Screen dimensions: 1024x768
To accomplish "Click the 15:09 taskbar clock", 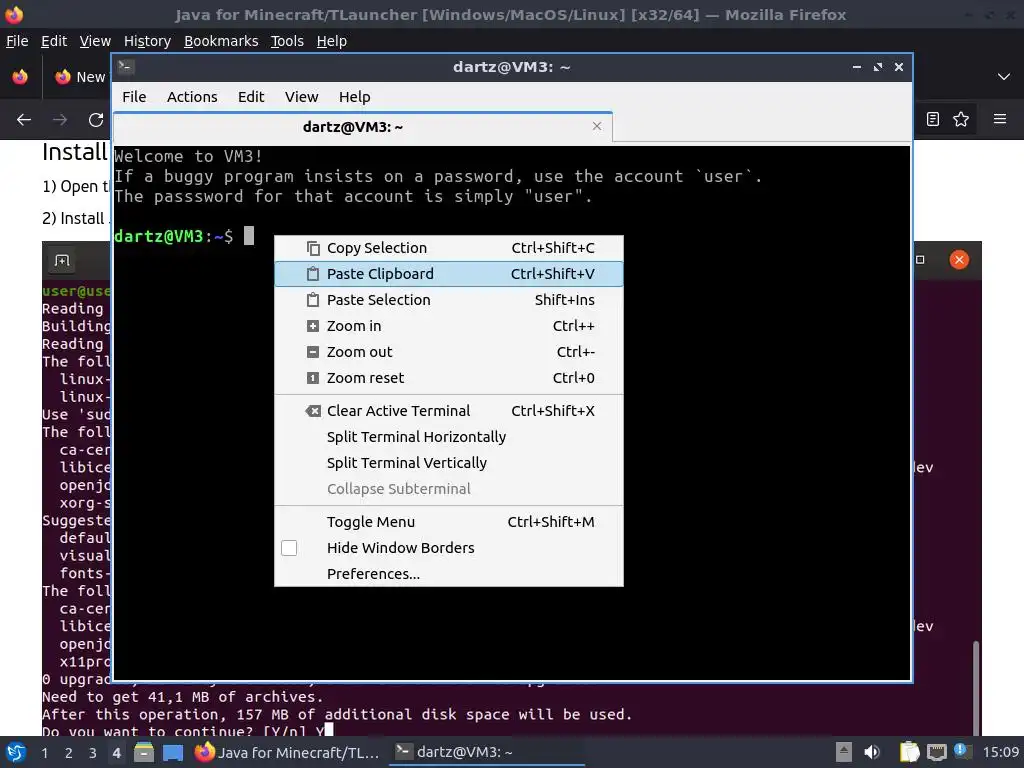I will tap(1000, 752).
